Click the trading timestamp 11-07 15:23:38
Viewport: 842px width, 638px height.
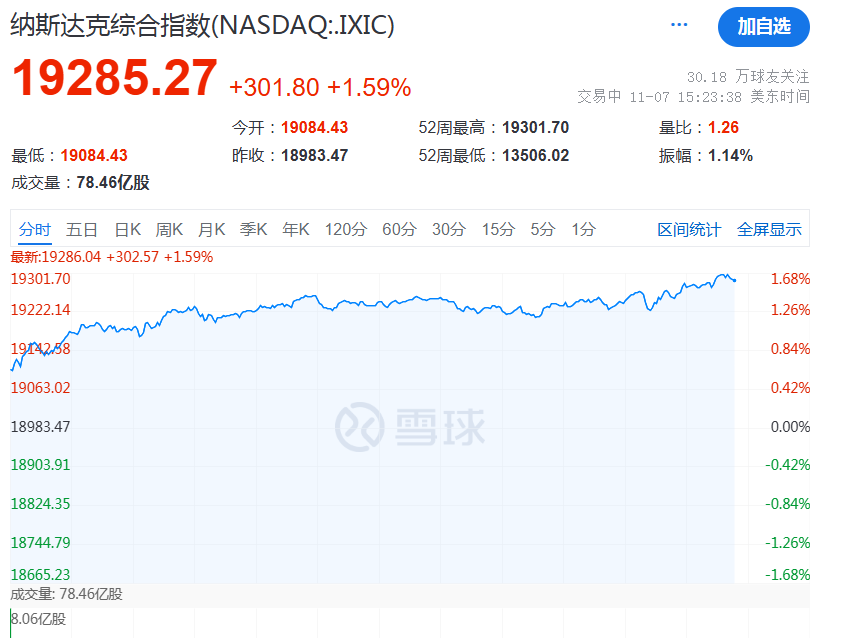point(685,97)
